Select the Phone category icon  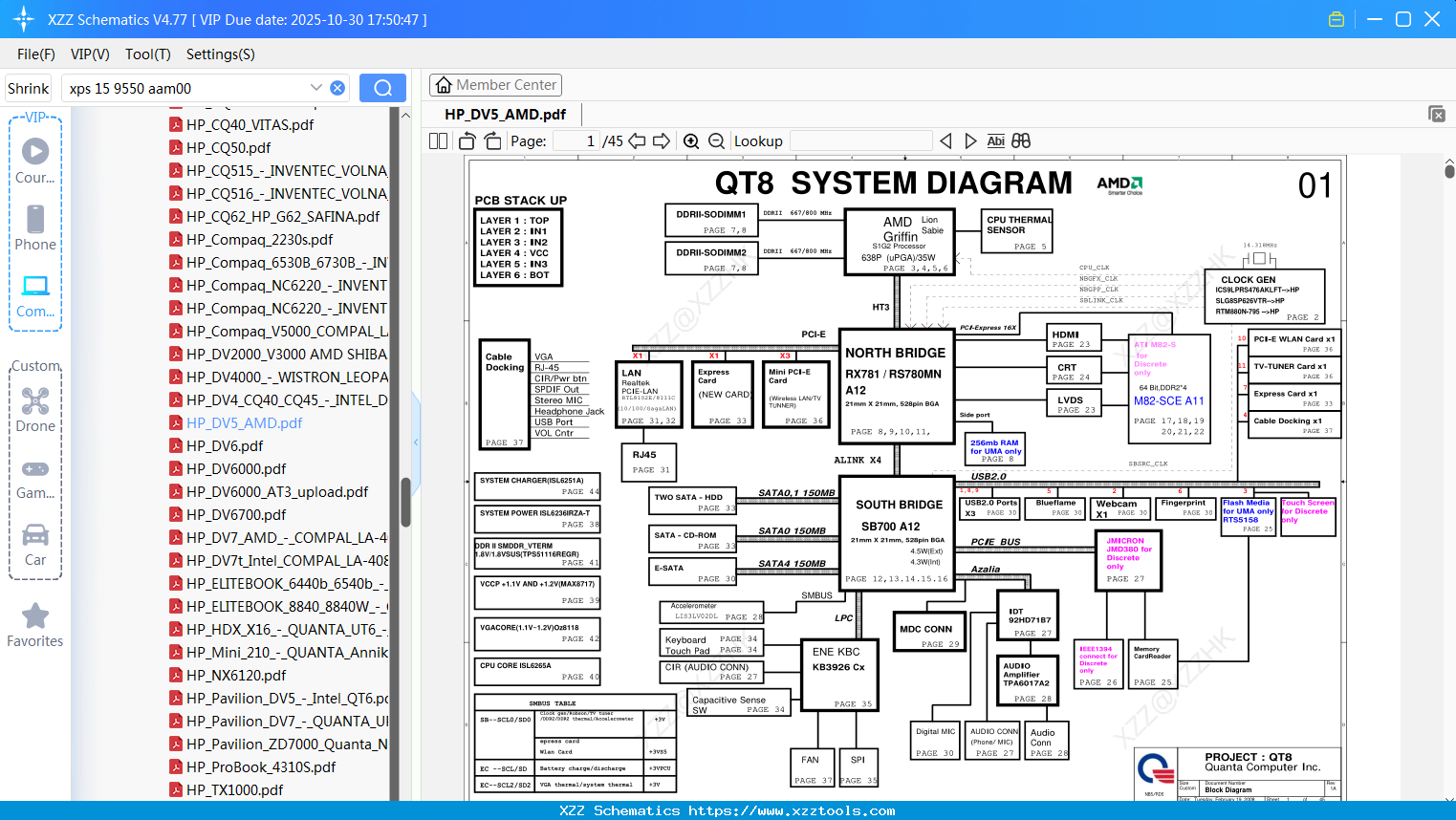tap(35, 228)
